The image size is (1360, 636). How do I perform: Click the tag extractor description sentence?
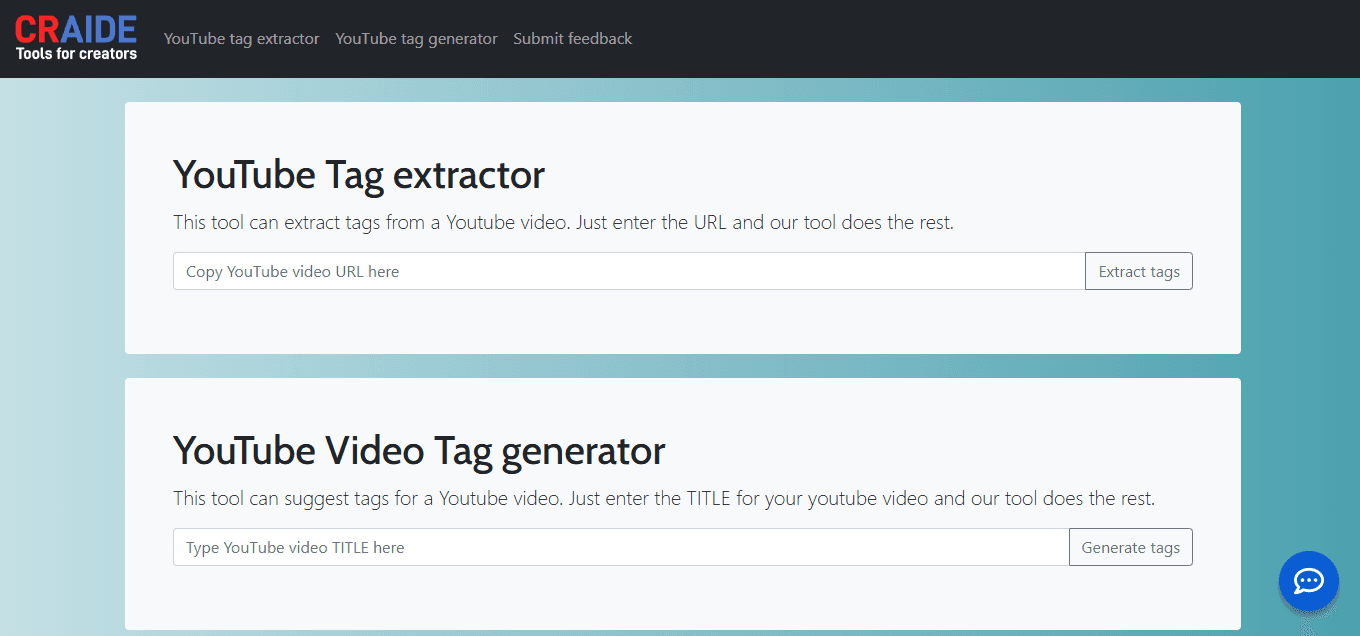click(x=563, y=222)
